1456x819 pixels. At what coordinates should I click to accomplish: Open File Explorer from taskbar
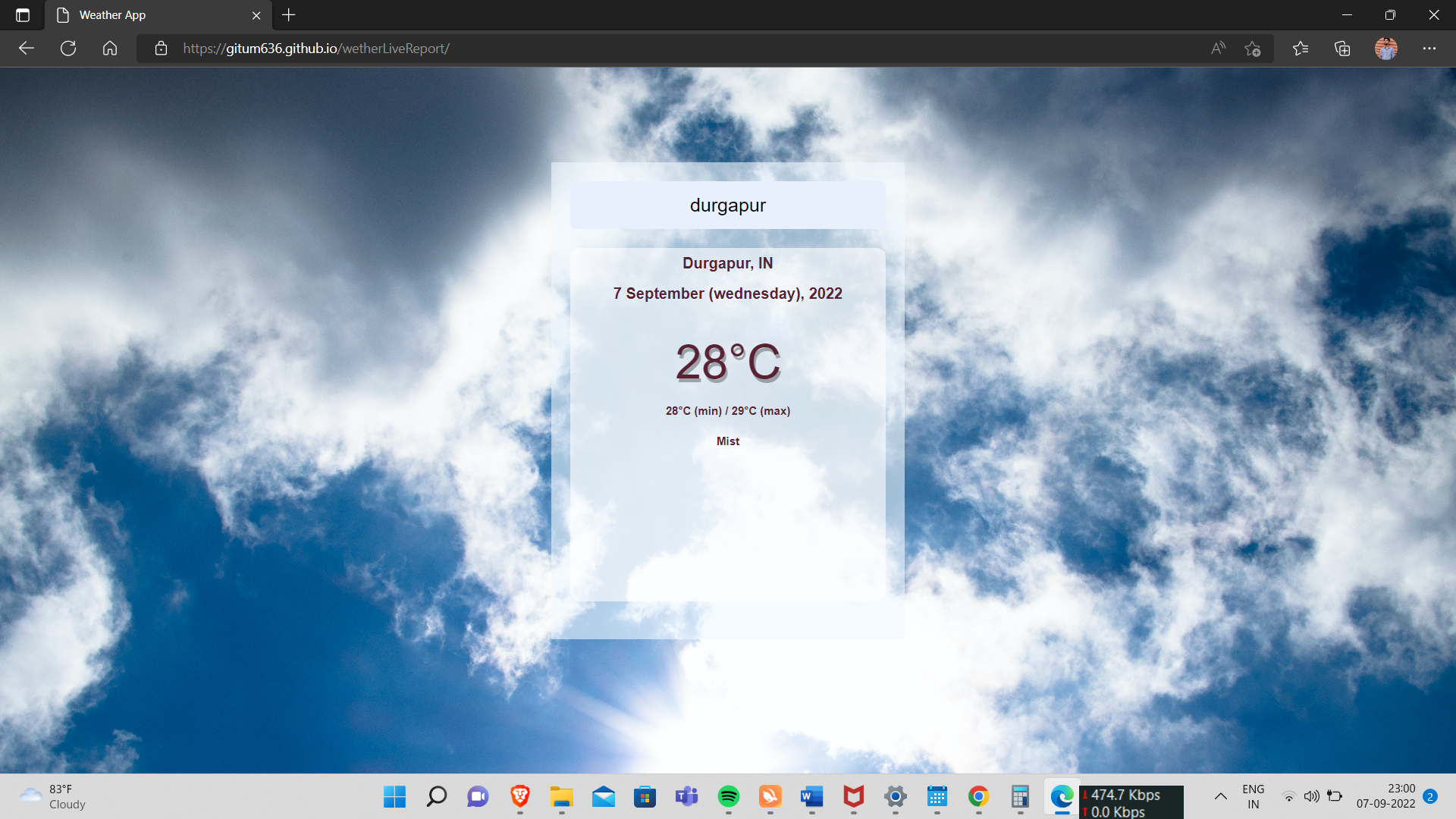tap(561, 796)
